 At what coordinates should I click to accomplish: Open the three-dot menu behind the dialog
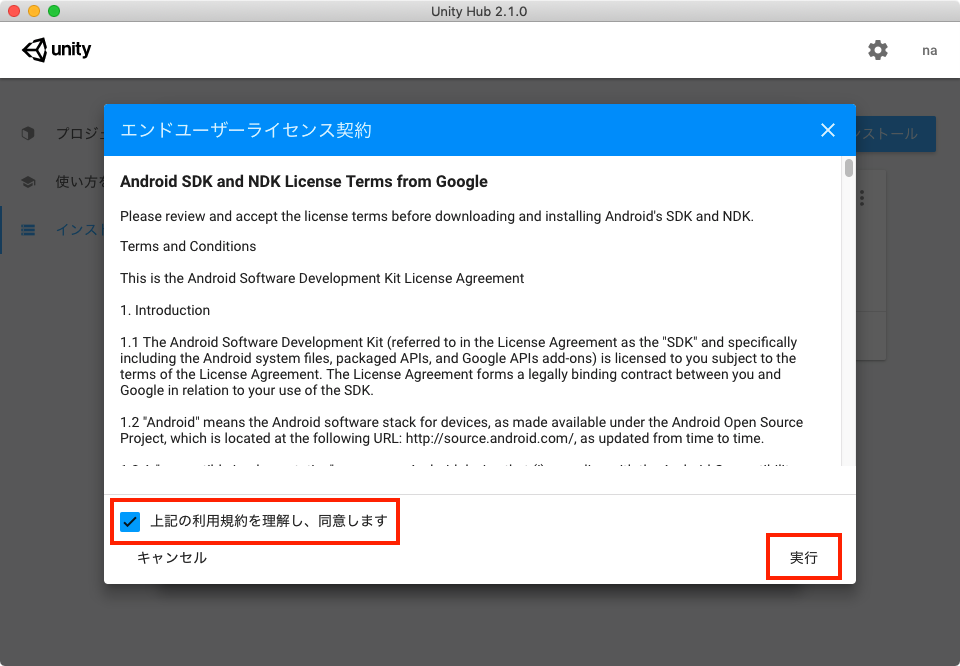[x=861, y=198]
